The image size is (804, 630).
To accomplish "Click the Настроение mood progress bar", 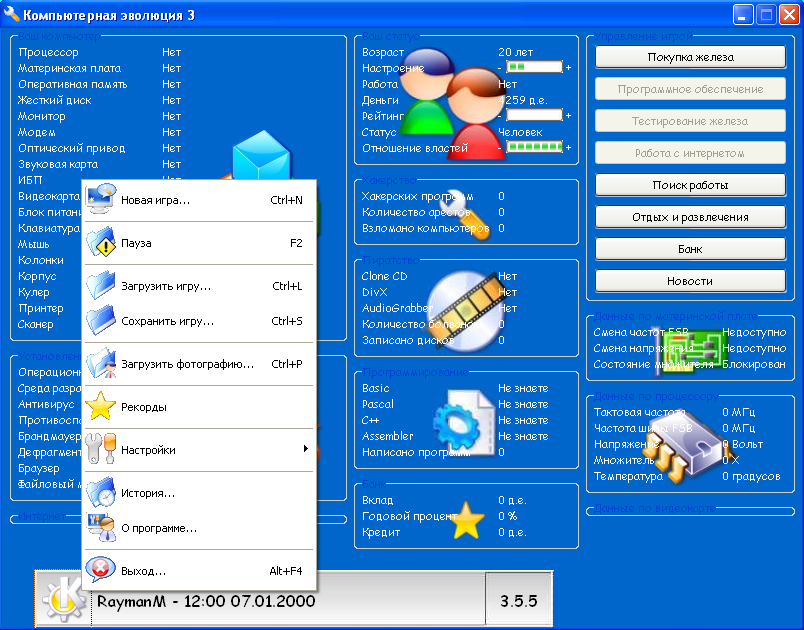I will pyautogui.click(x=534, y=67).
